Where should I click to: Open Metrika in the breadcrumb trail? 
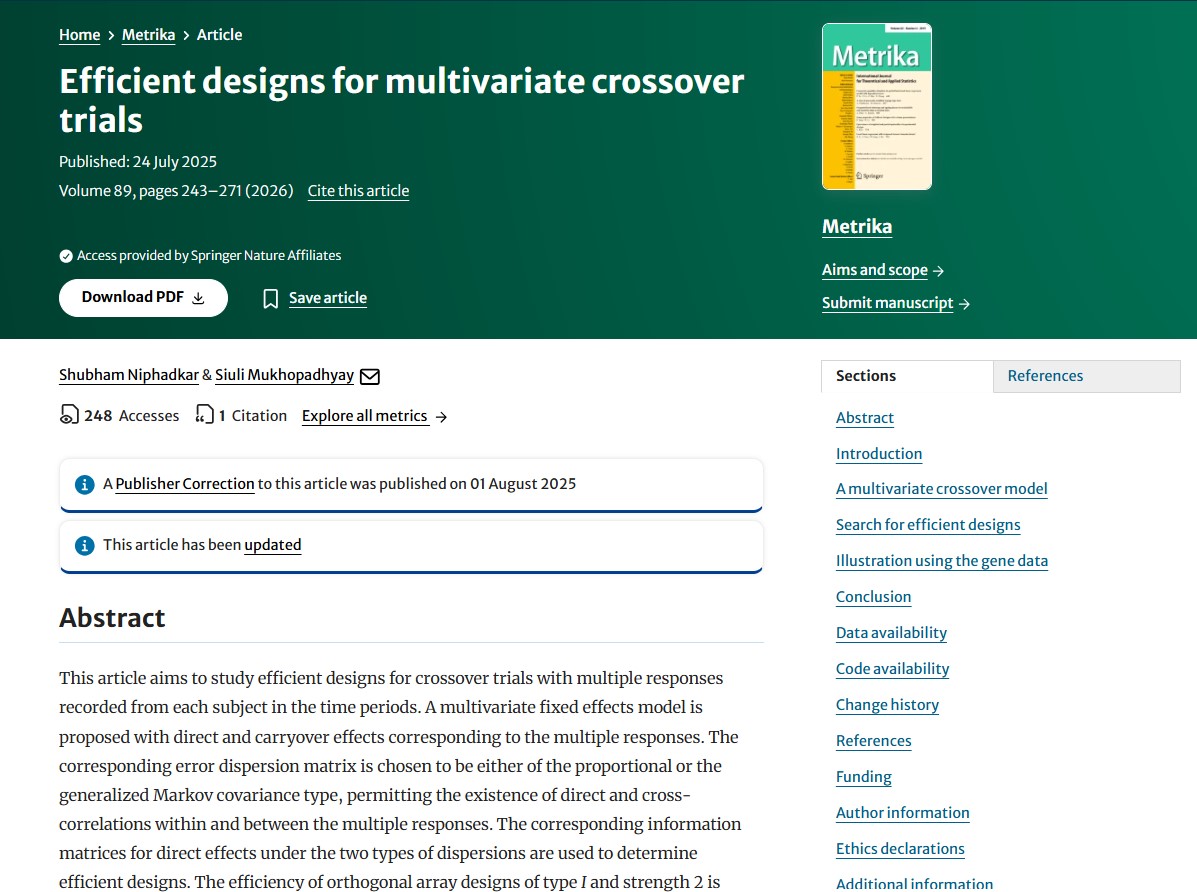148,35
